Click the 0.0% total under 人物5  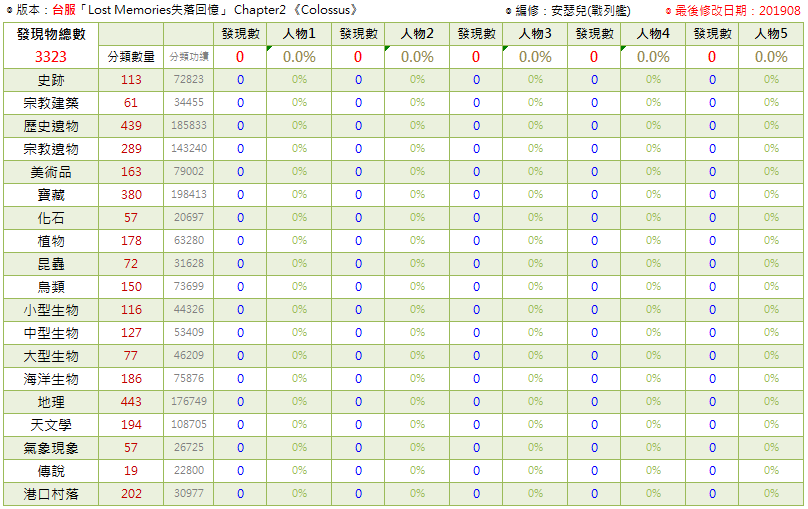(771, 57)
